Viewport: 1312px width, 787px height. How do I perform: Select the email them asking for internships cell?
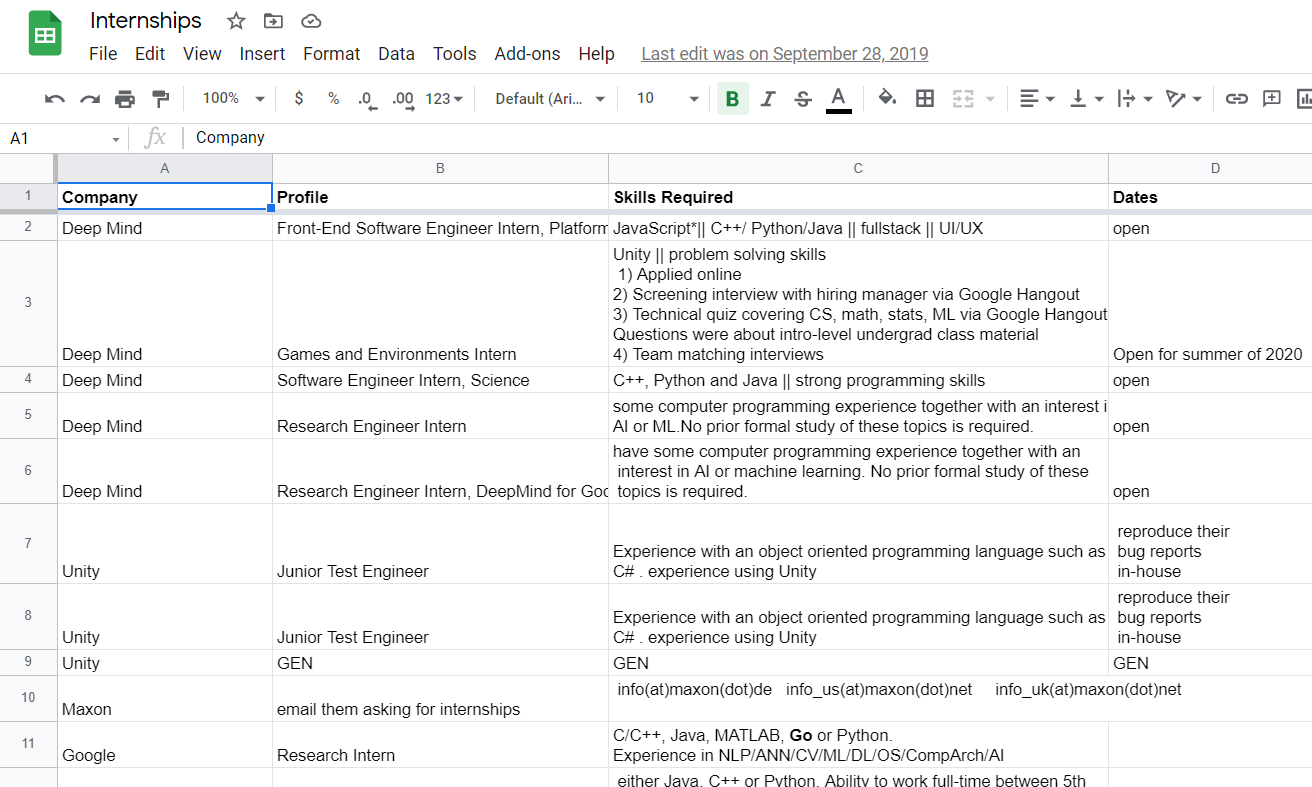[x=440, y=699]
